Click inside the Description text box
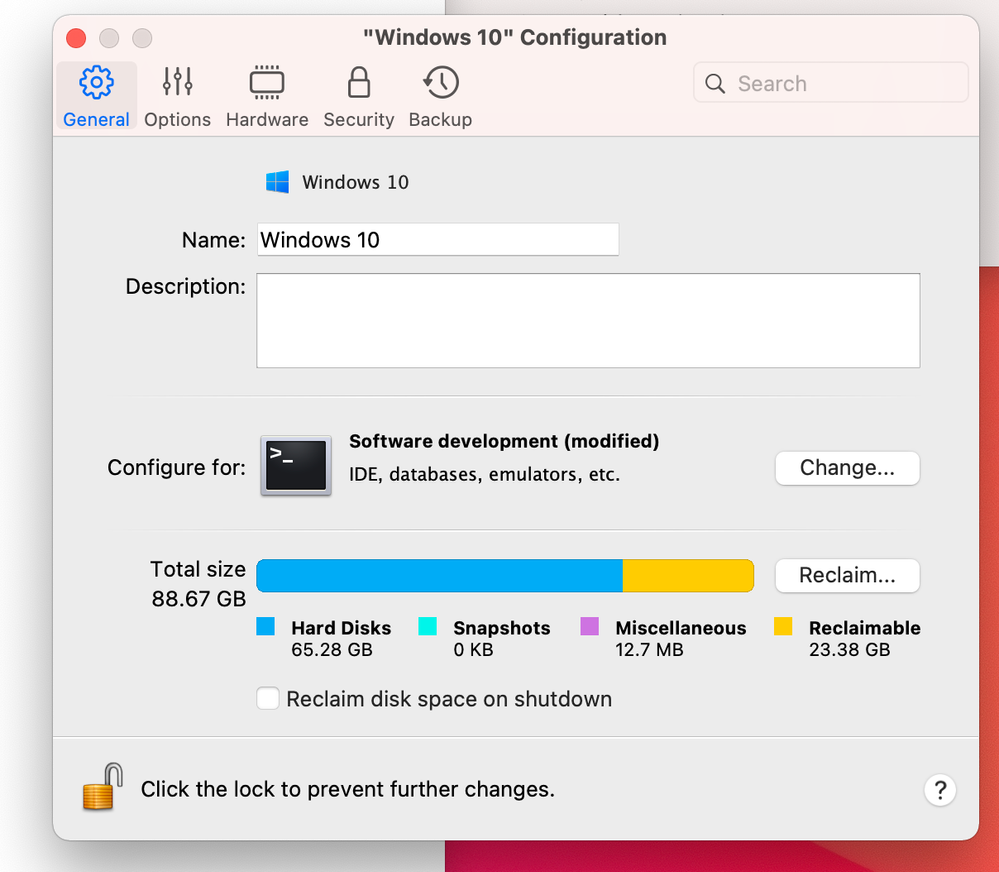 click(588, 321)
